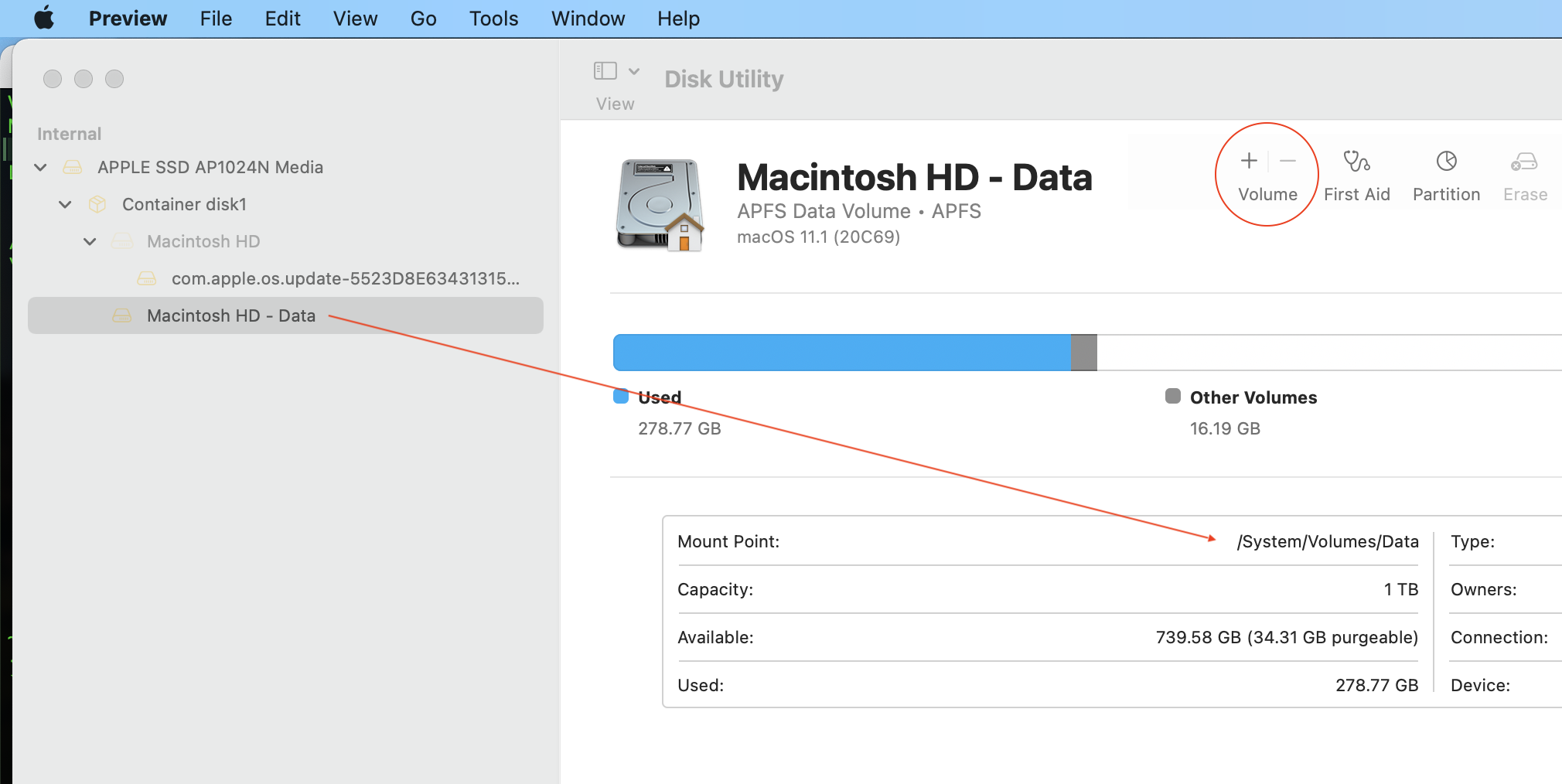Click the gray Other Volumes legend swatch

pyautogui.click(x=1173, y=397)
